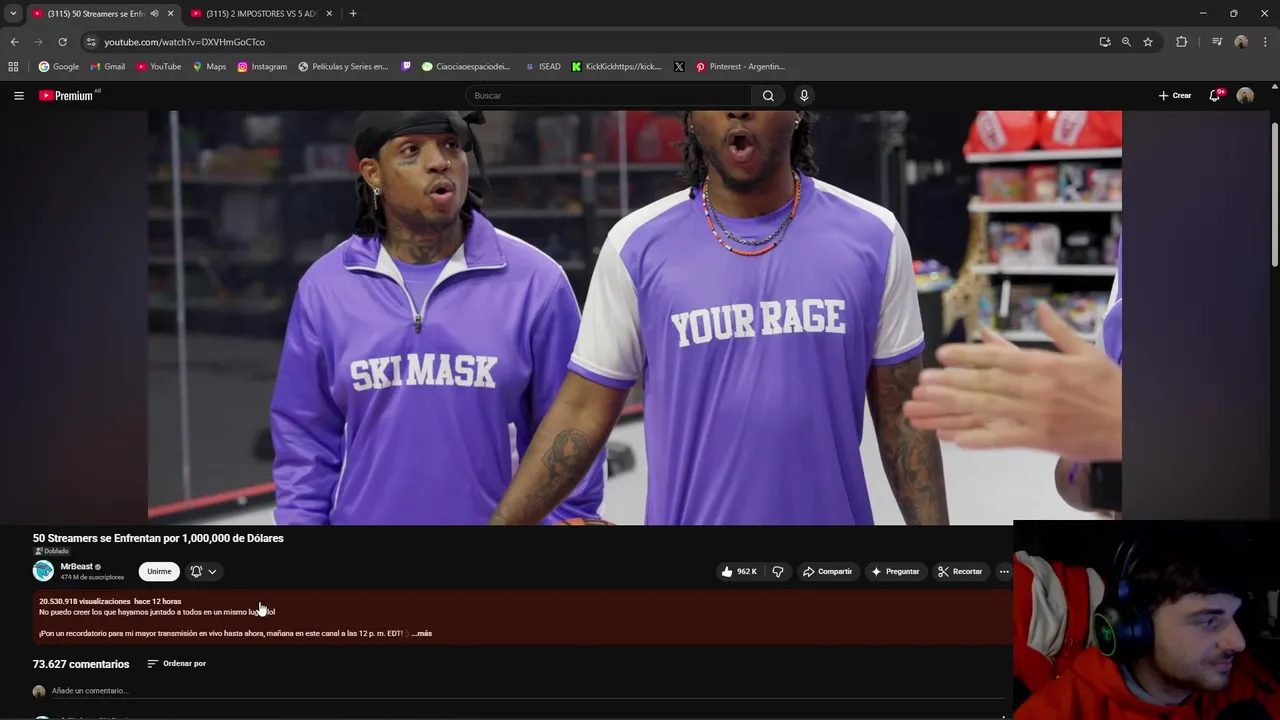
Task: Open media controls icon in toolbar
Action: click(1217, 42)
